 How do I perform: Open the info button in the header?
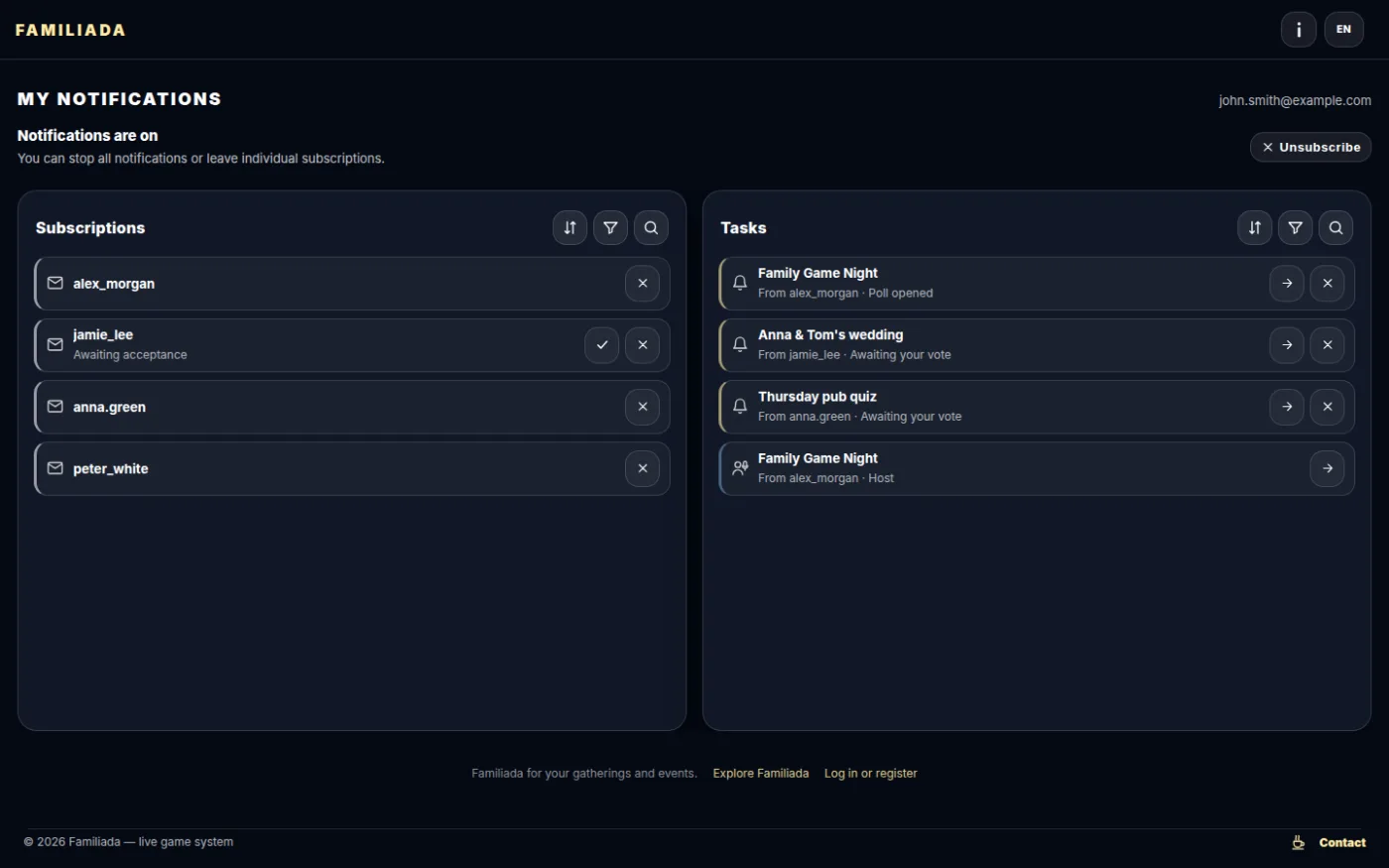[1298, 30]
